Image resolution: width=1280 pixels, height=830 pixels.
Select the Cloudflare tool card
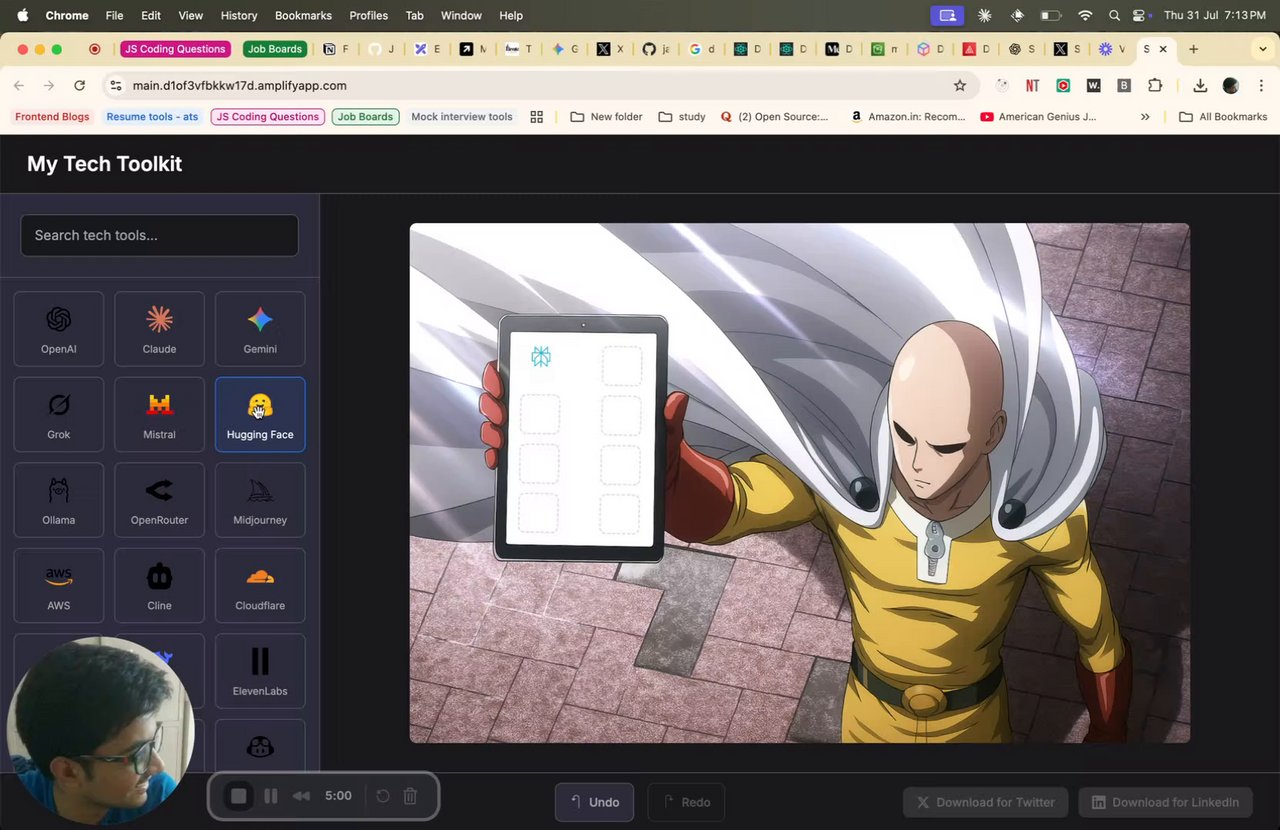[260, 585]
